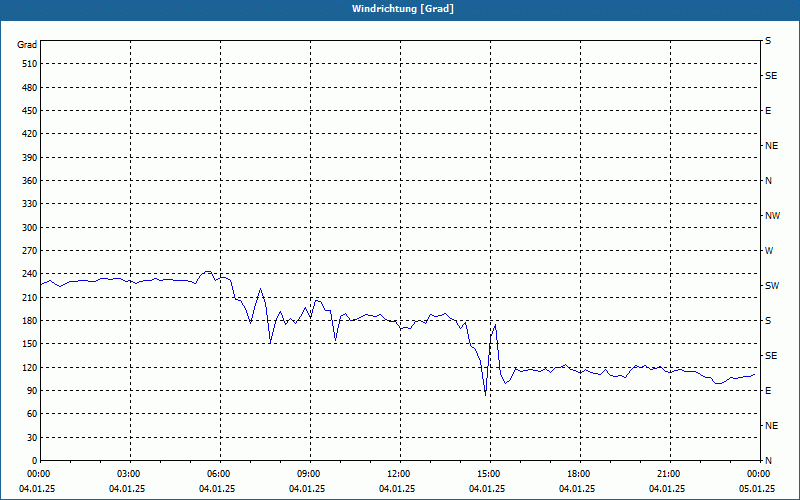This screenshot has height=500, width=800.
Task: Click the 18:00 time axis label
Action: coord(580,473)
